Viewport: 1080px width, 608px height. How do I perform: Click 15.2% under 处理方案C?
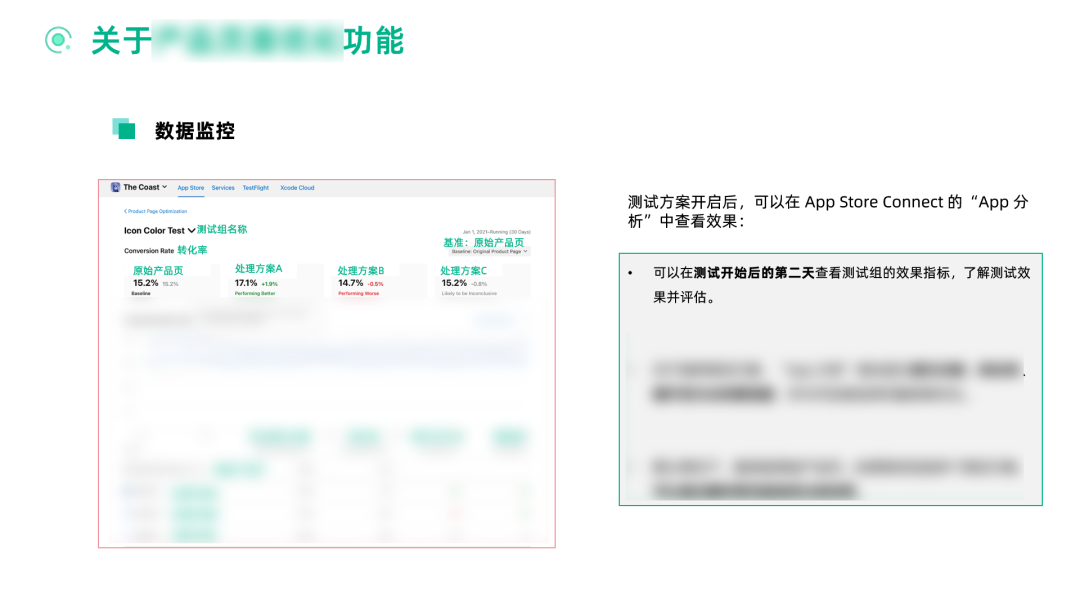(x=454, y=283)
